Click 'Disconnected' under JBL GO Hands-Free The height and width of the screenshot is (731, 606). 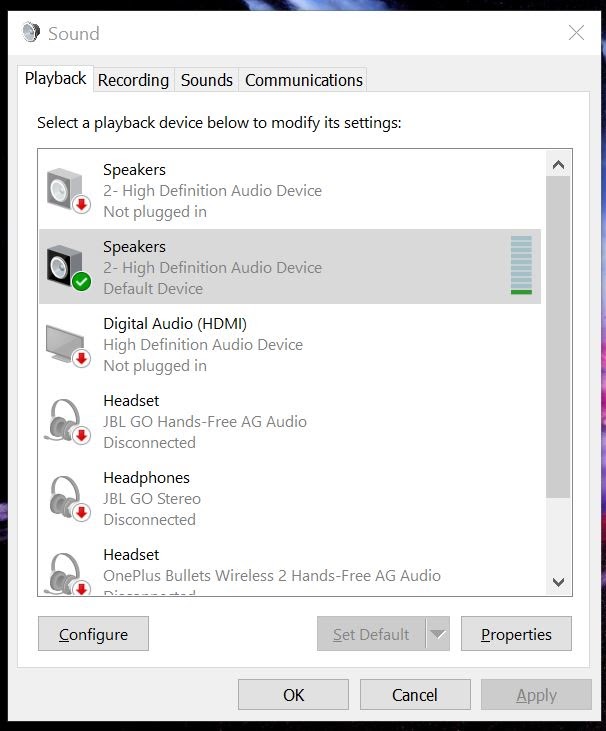(149, 443)
